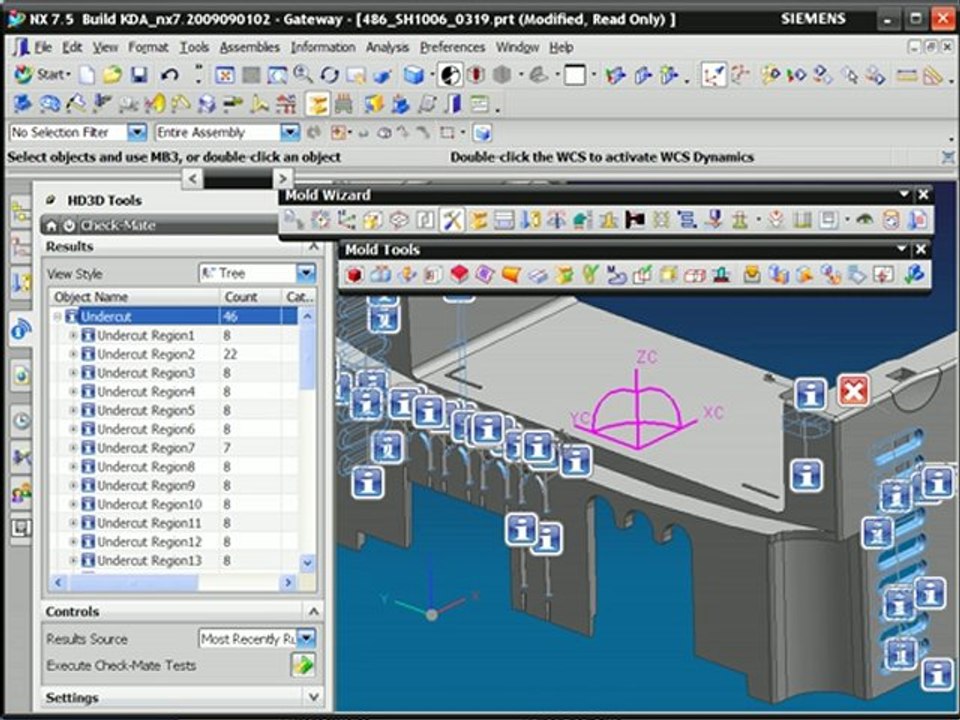This screenshot has height=720, width=960.
Task: Click the New file icon
Action: pos(88,75)
